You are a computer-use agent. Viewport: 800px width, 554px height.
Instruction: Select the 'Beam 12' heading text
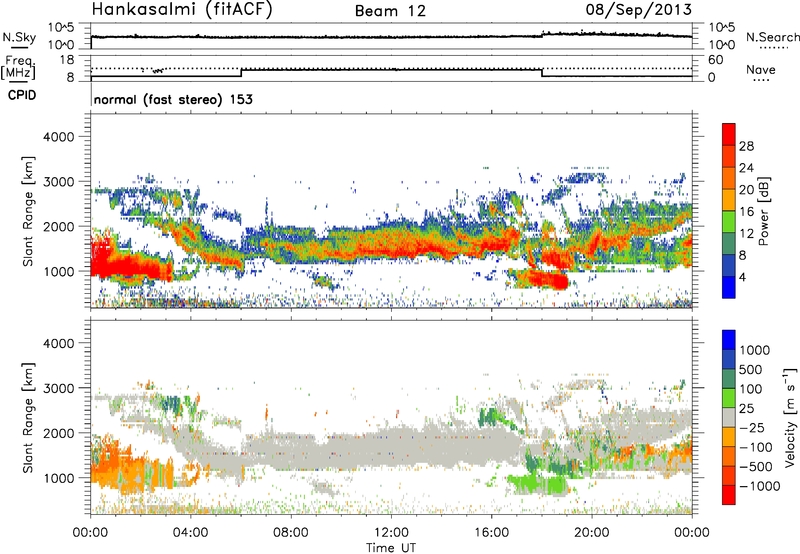[x=390, y=11]
